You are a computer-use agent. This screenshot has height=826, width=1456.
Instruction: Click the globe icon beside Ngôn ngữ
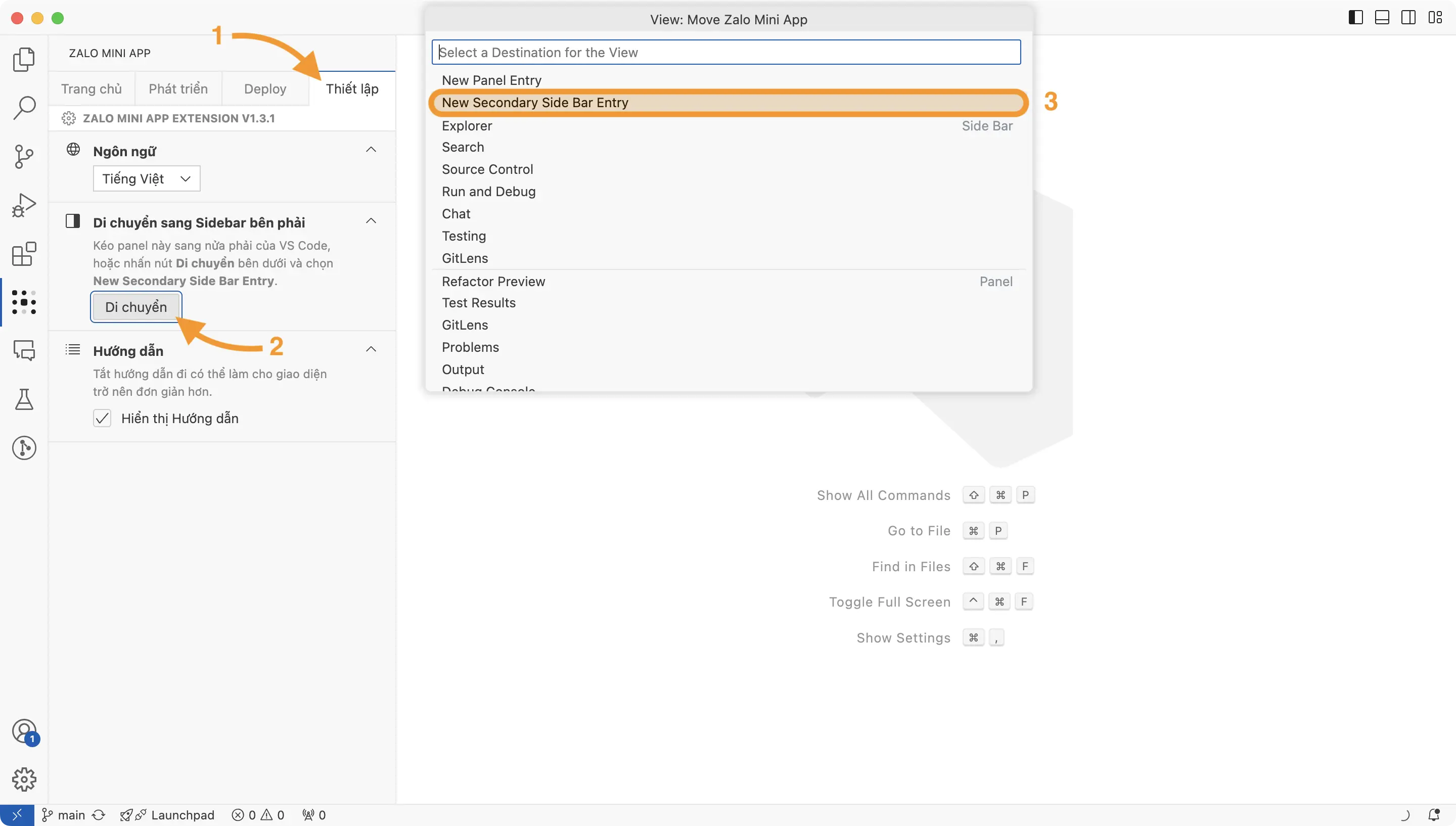[x=73, y=149]
